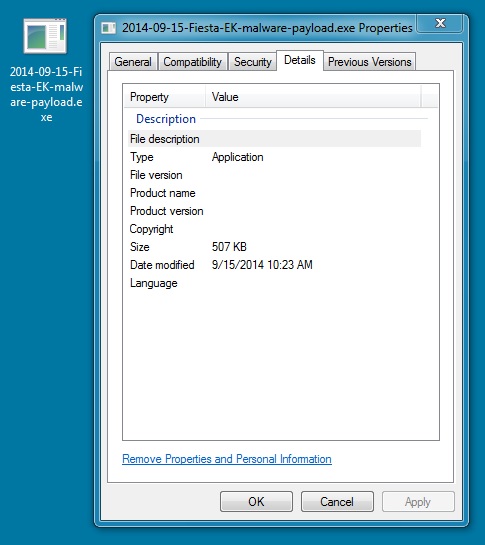Click the Cancel button
485x545 pixels.
[x=337, y=502]
